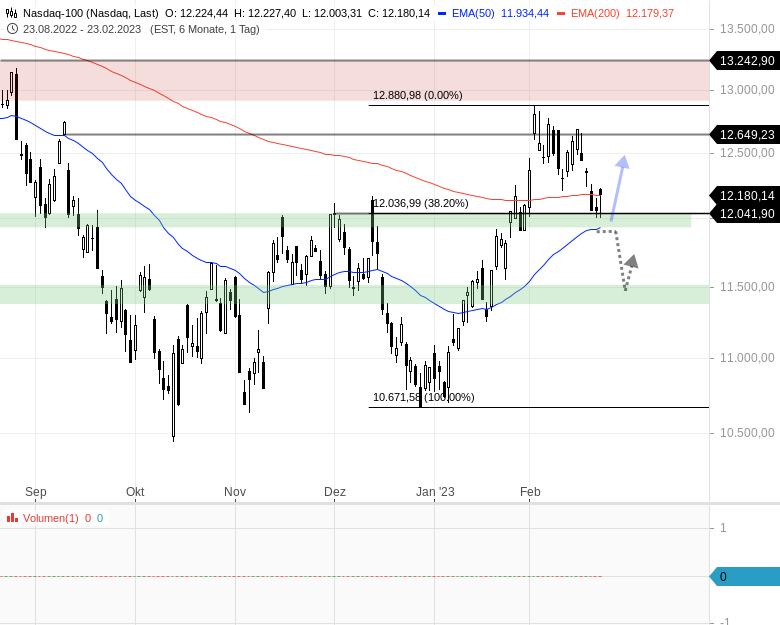Click the 12.880,98 (0.00%) Fibonacci label

point(417,95)
